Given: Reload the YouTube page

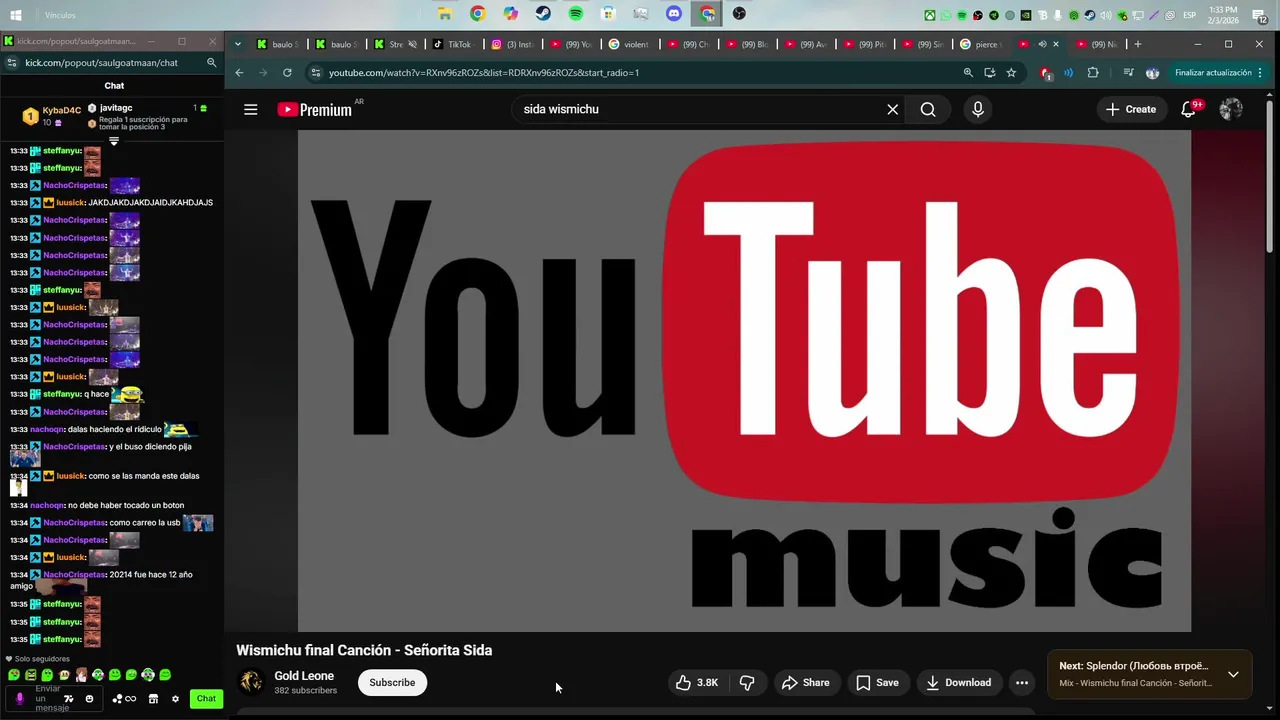Looking at the screenshot, I should click(287, 73).
